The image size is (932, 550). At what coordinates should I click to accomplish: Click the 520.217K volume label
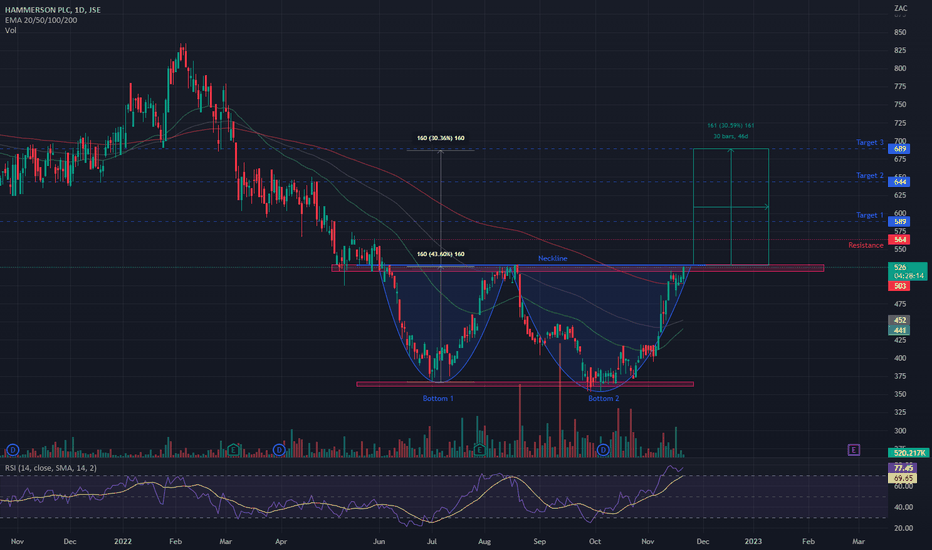click(908, 453)
